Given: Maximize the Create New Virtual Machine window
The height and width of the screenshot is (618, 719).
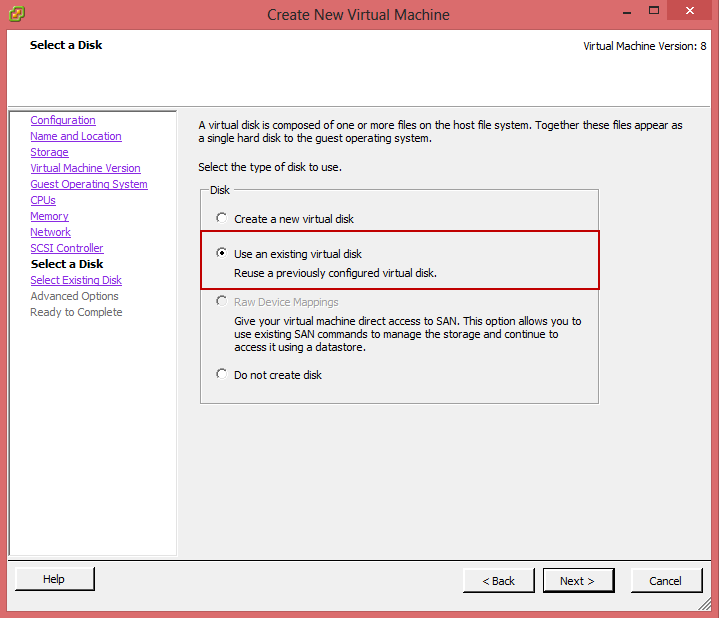Looking at the screenshot, I should click(x=654, y=11).
